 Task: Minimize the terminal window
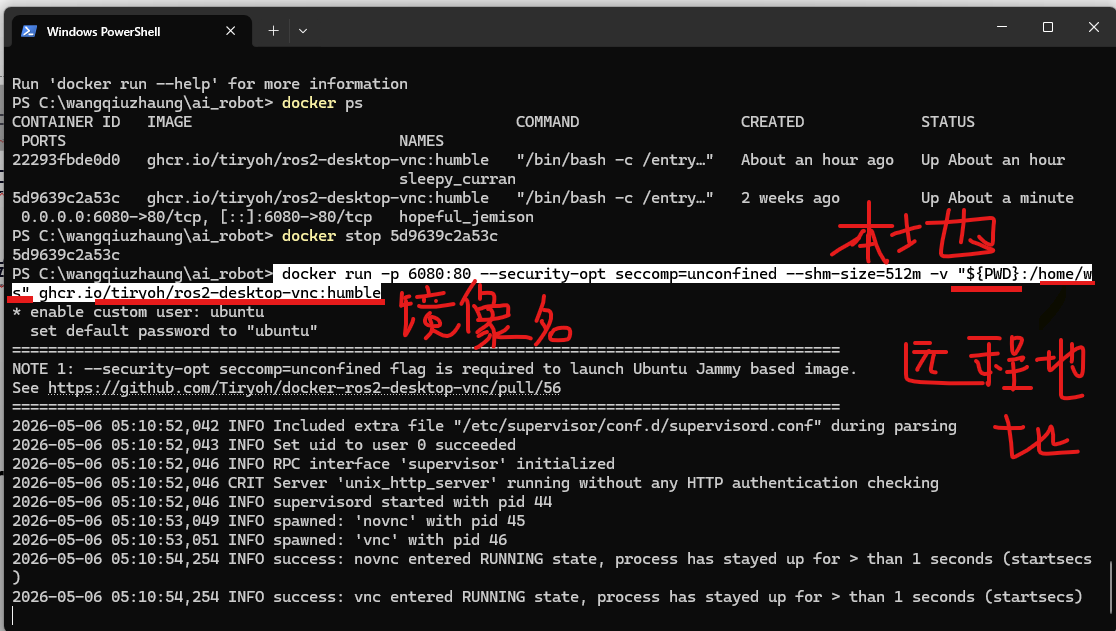coord(1002,27)
